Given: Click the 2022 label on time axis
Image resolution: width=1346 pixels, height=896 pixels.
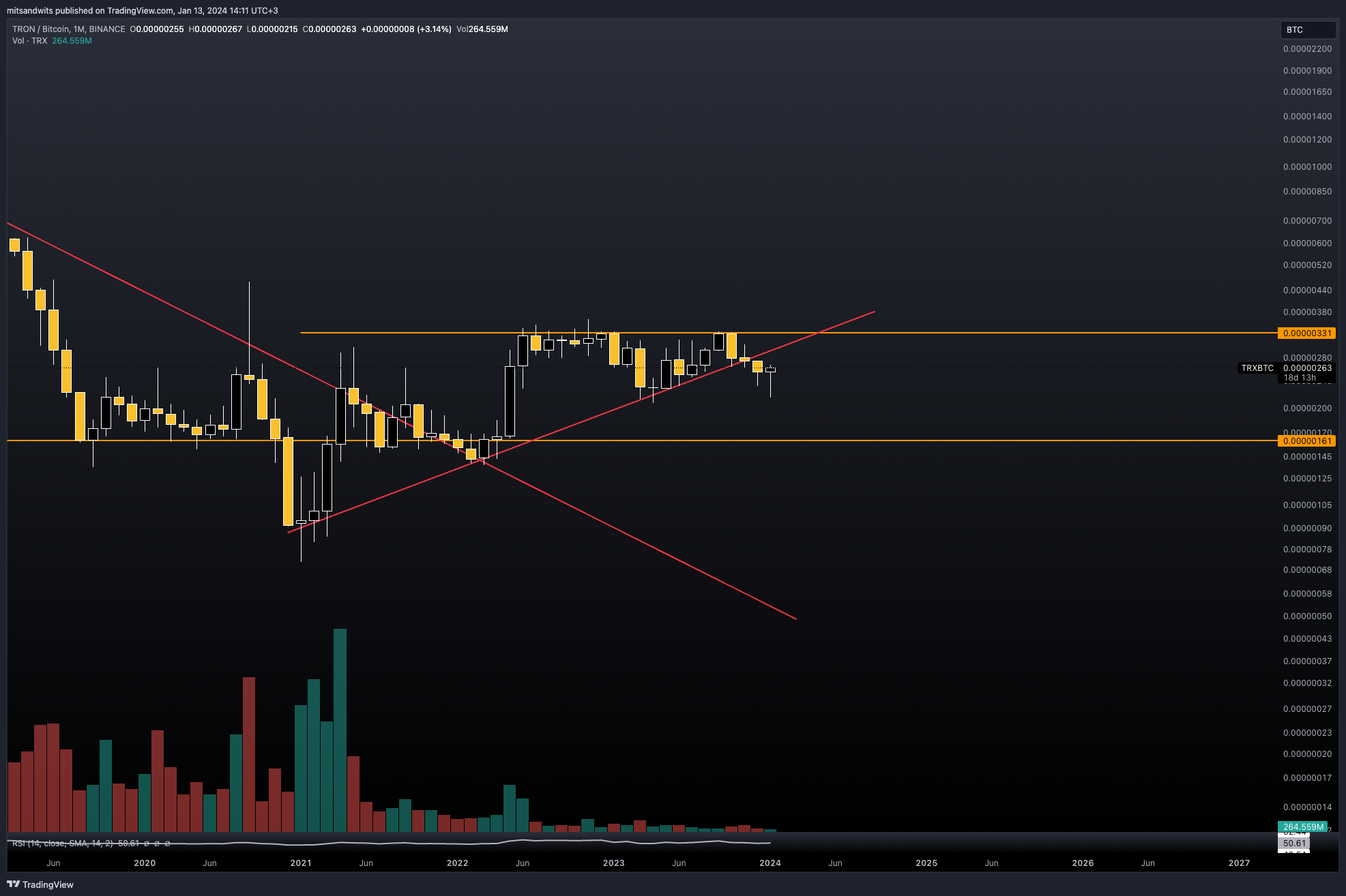Looking at the screenshot, I should coord(457,863).
